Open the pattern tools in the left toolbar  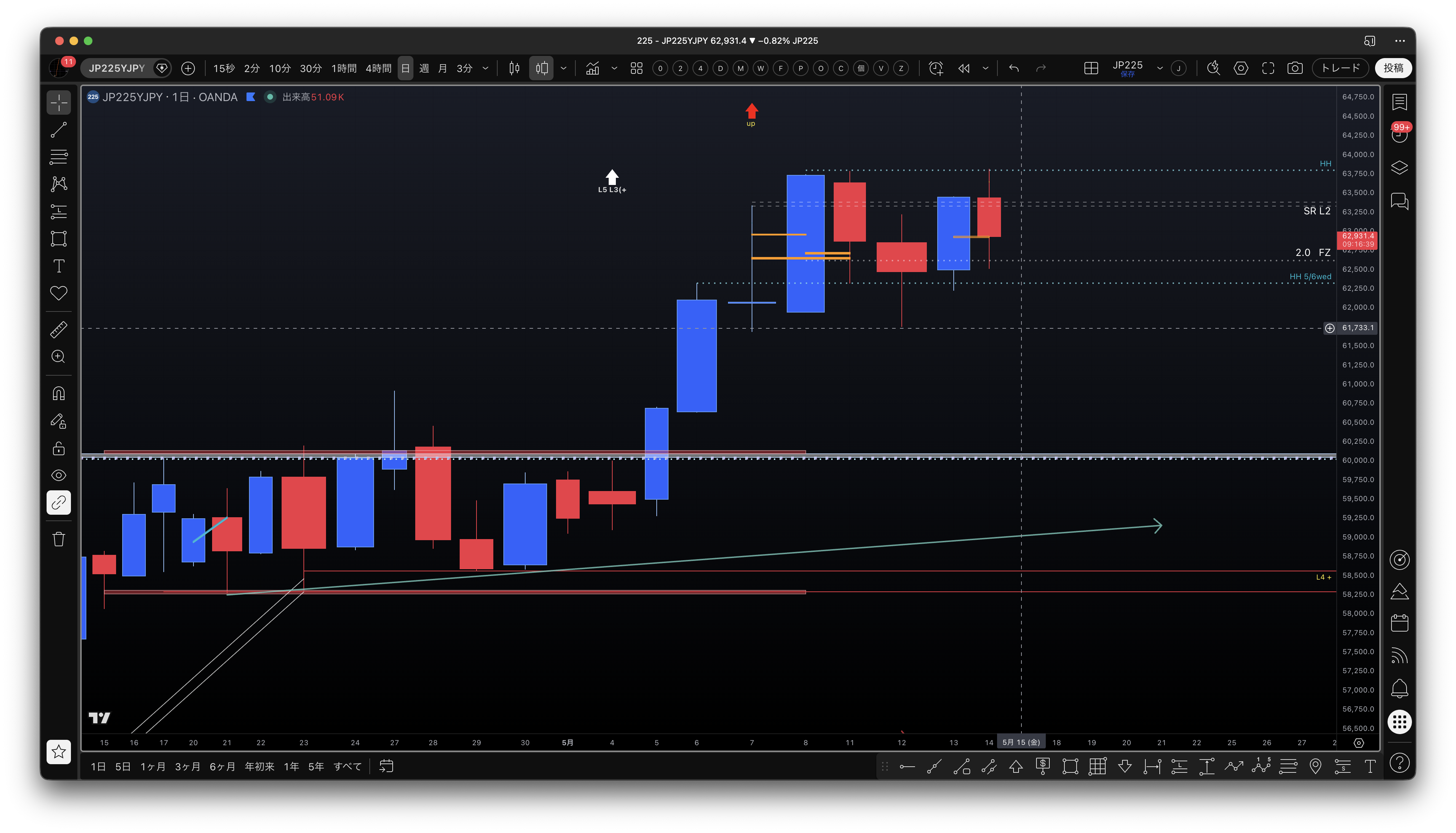pos(58,184)
